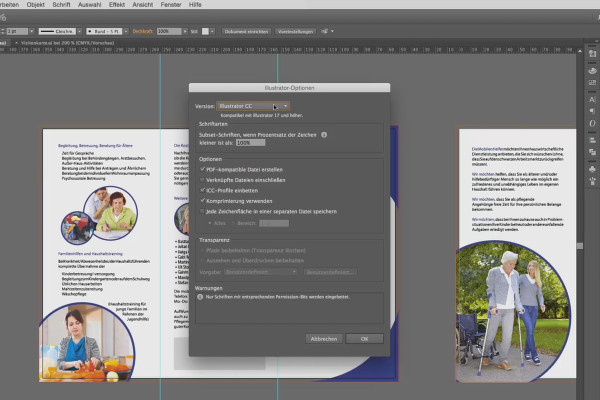Open the Hilfe menu
Viewport: 600px width, 400px height.
coord(195,5)
